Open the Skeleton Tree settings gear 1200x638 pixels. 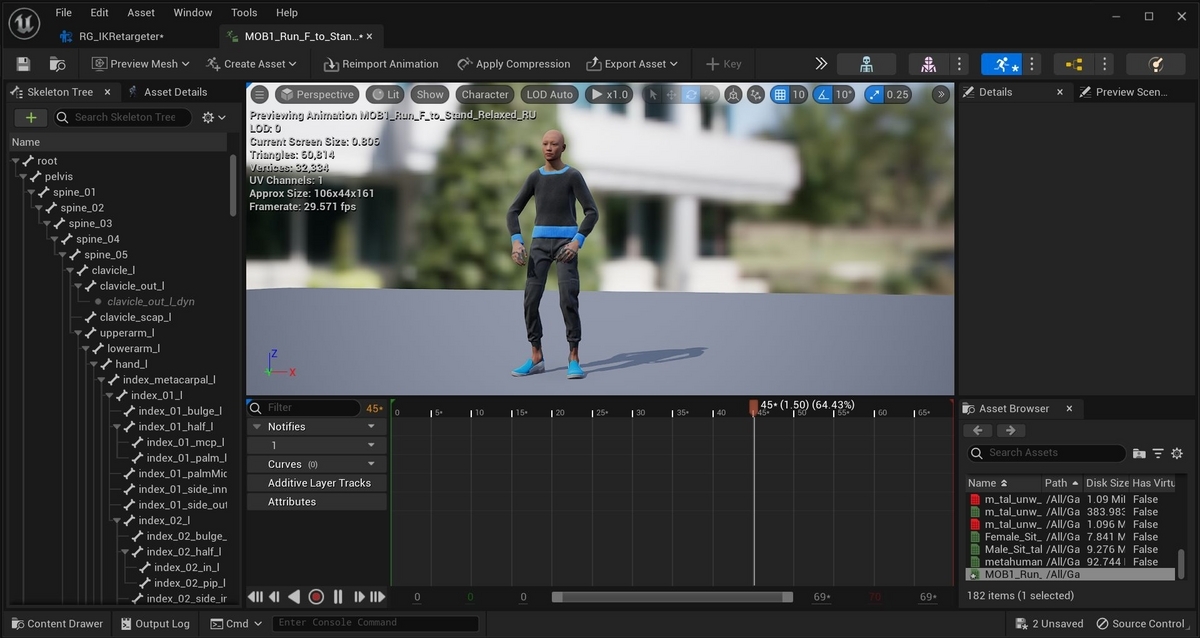213,117
